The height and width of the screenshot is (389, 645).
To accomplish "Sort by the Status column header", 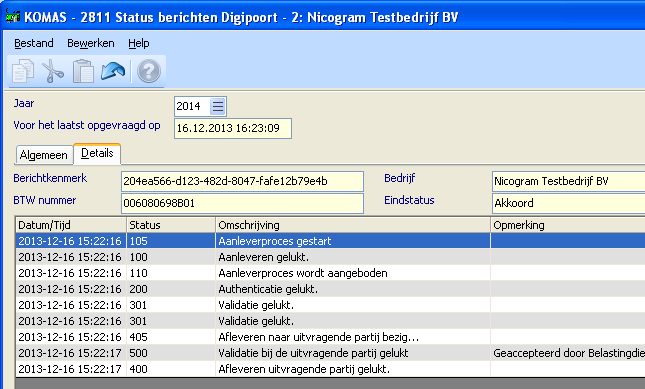I will coord(171,225).
